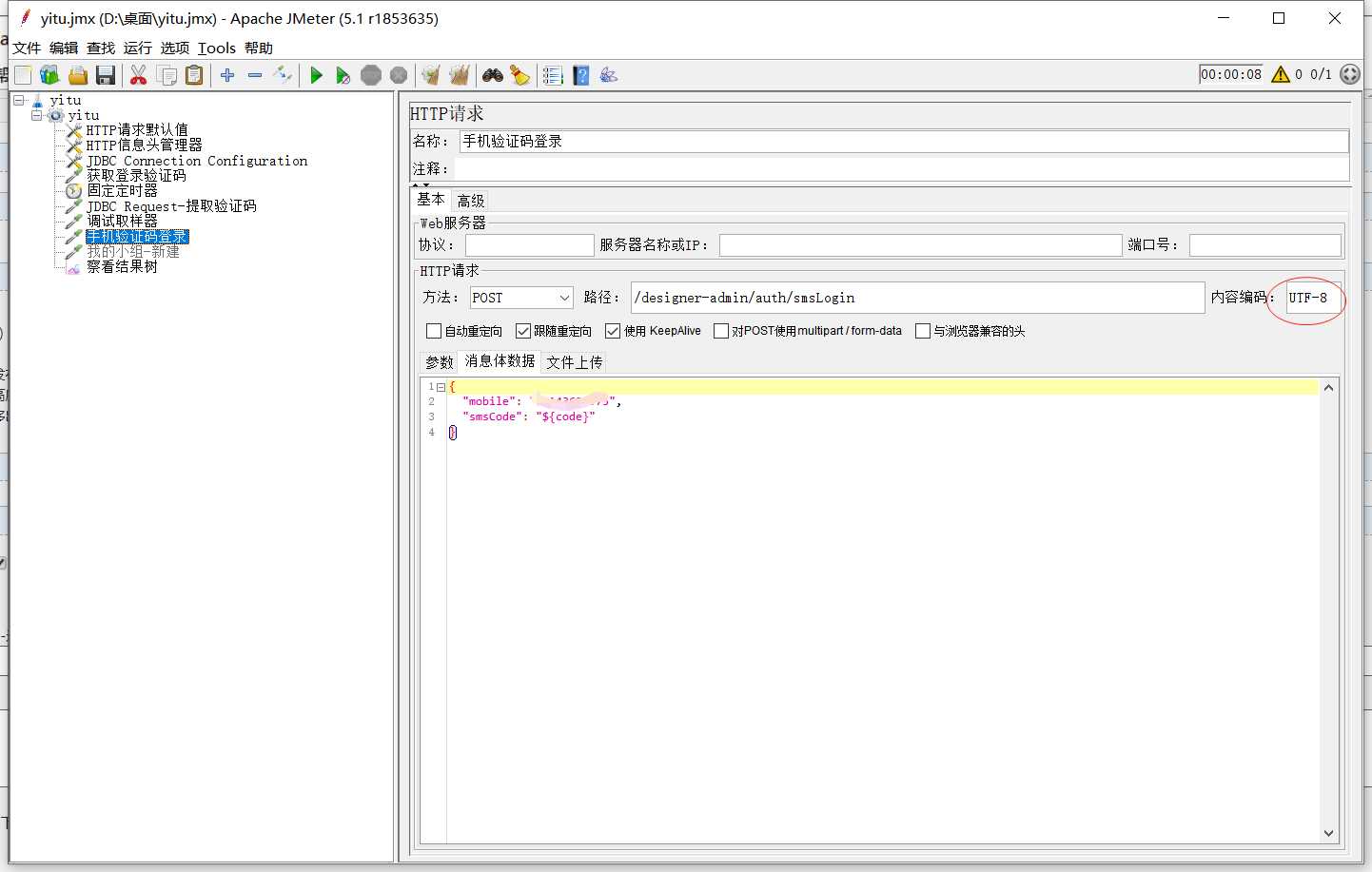Open the function helper dialog icon

click(x=553, y=75)
